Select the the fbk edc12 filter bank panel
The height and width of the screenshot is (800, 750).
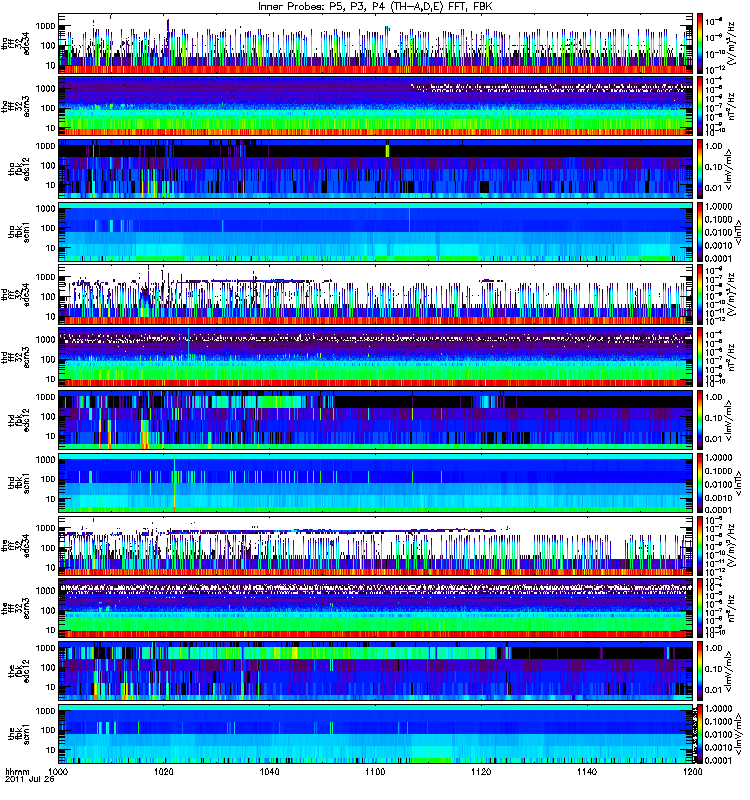pyautogui.click(x=376, y=671)
